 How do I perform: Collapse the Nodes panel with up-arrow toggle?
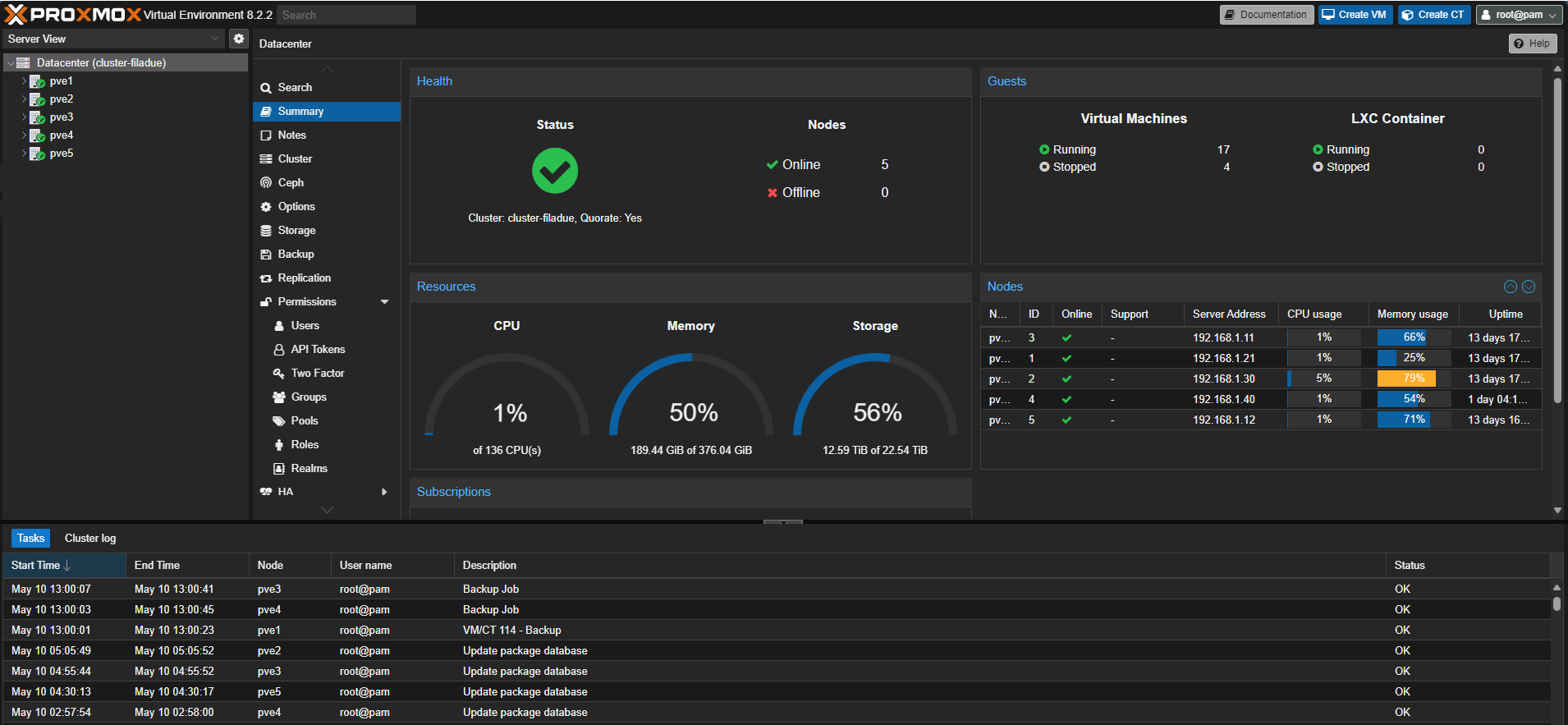(1510, 287)
